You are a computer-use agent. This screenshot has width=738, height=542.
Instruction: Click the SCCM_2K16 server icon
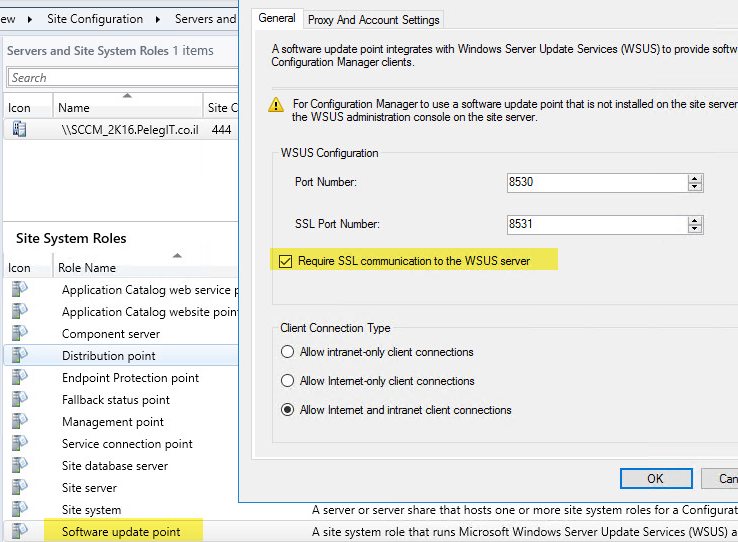pos(19,129)
